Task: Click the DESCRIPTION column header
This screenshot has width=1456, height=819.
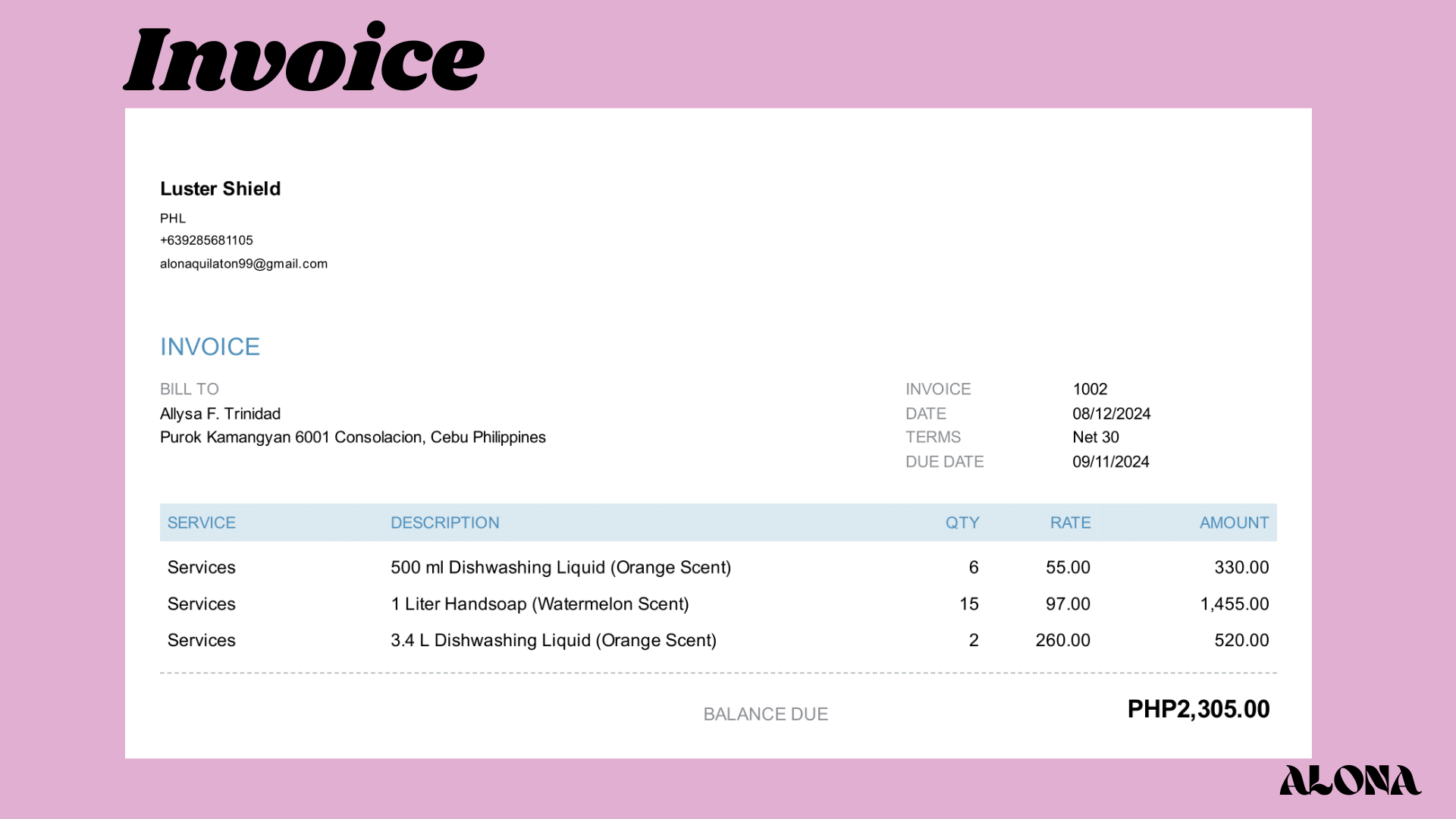Action: 444,522
